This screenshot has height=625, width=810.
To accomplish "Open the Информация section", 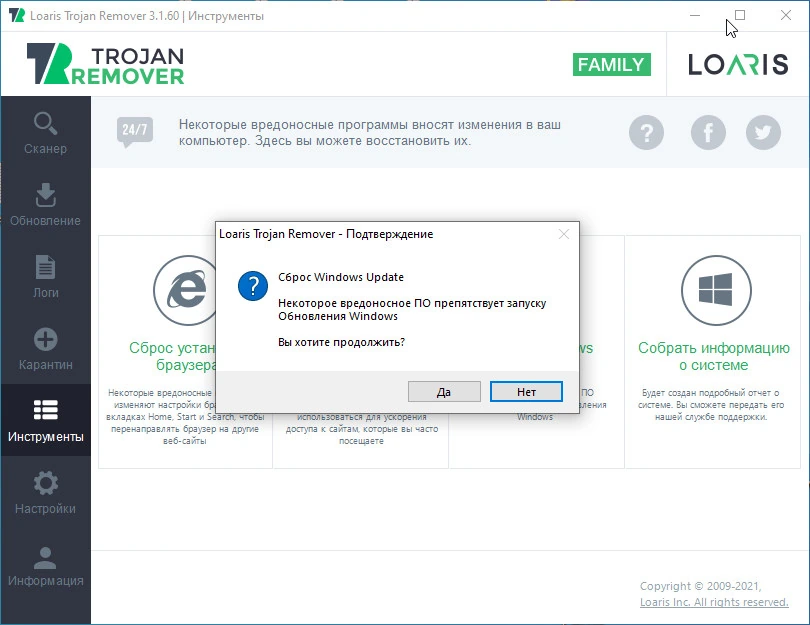I will (45, 565).
